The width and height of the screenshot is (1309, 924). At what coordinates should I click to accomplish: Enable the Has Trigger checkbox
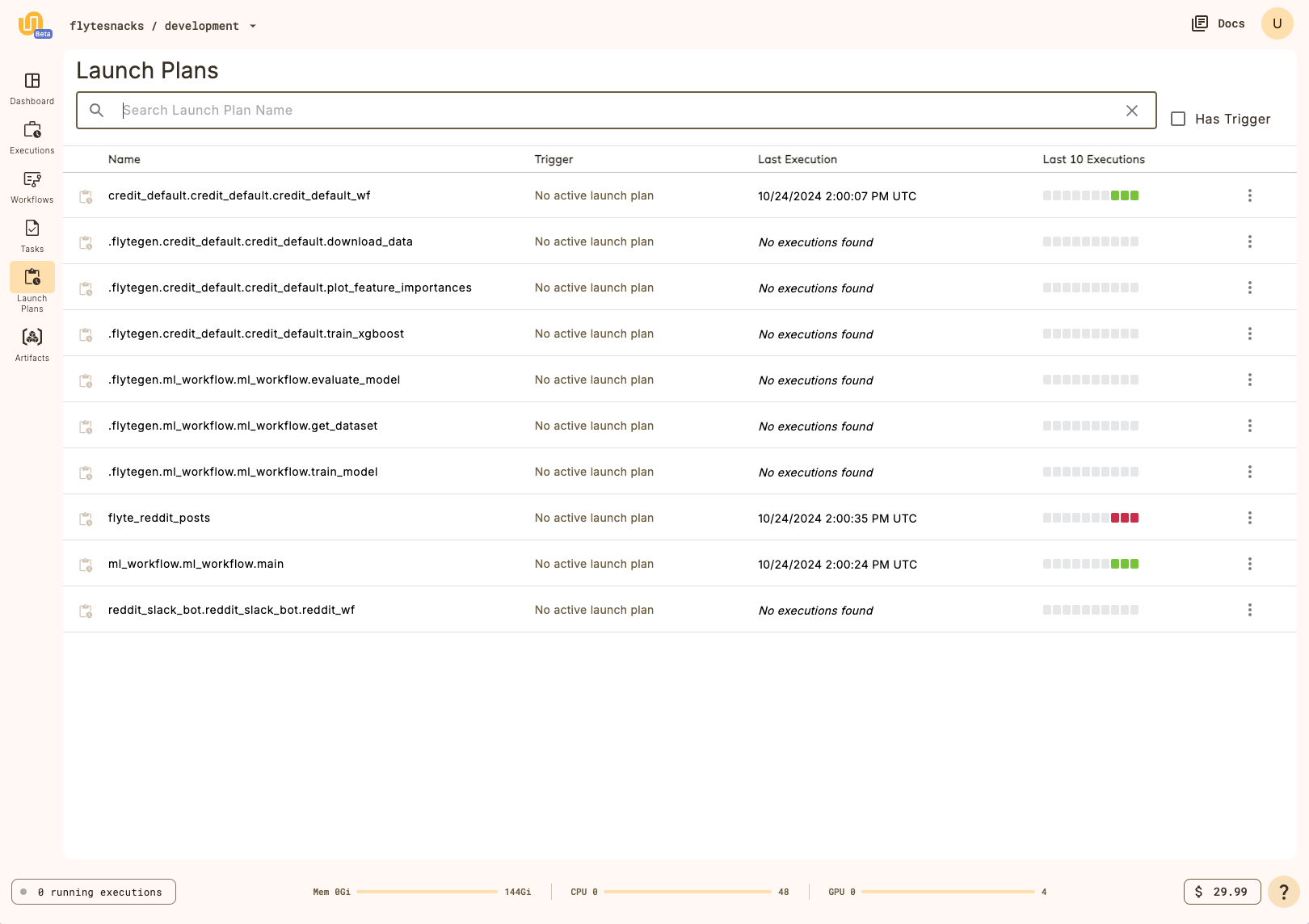(x=1178, y=119)
